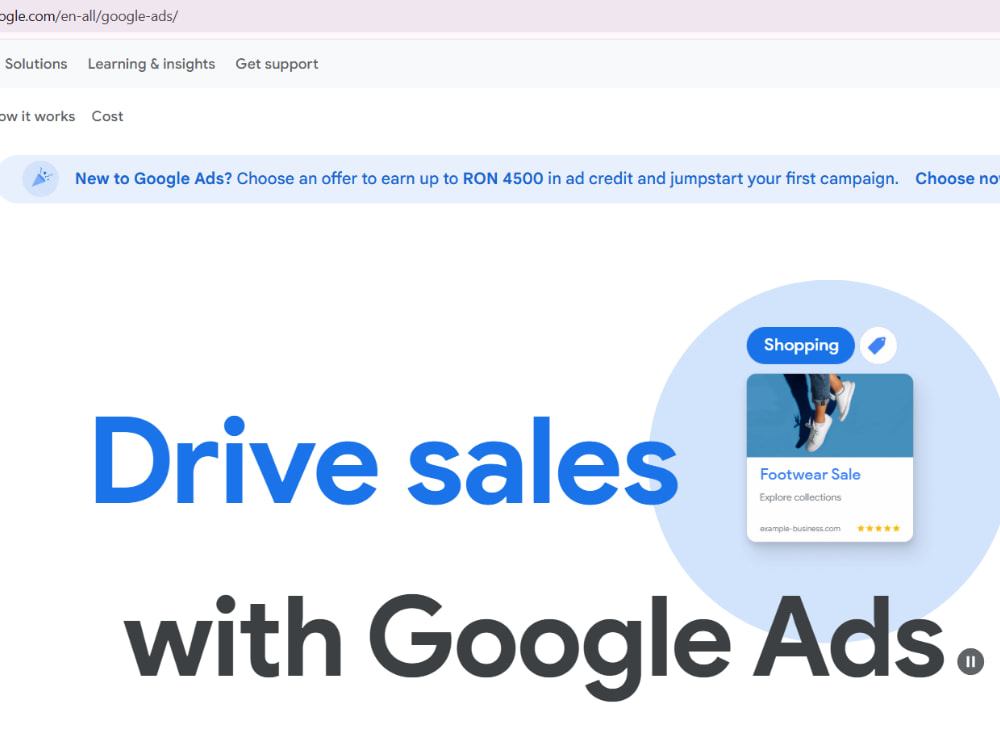Image resolution: width=1000 pixels, height=750 pixels.
Task: Click the Explore collections text
Action: click(800, 497)
